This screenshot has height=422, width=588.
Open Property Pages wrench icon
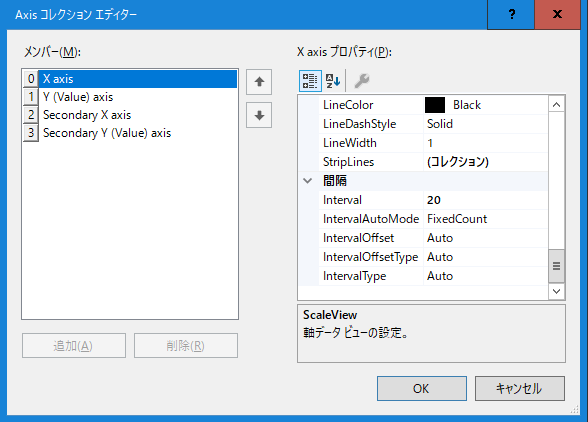(362, 81)
